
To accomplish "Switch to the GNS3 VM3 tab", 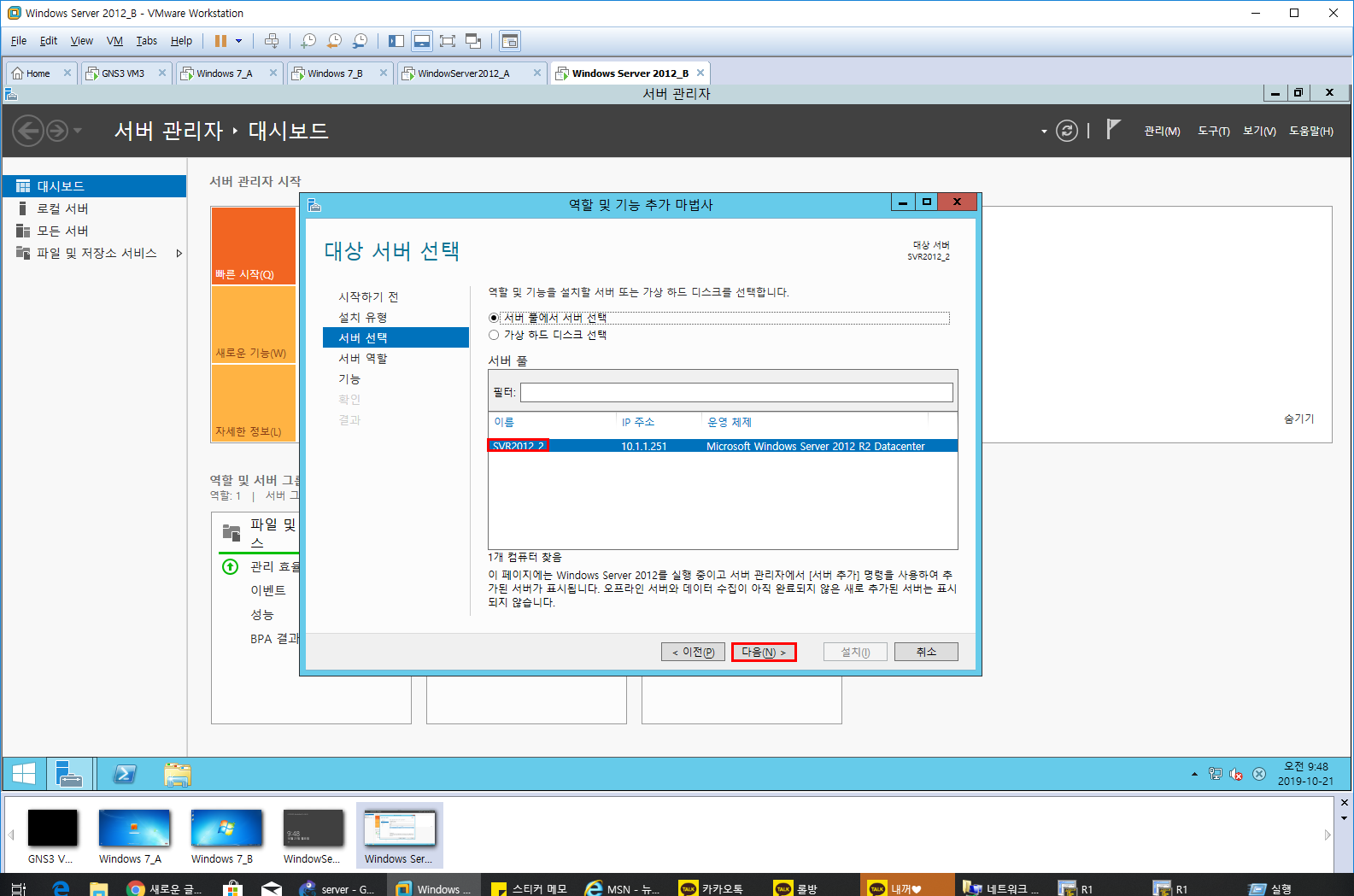I will click(122, 73).
